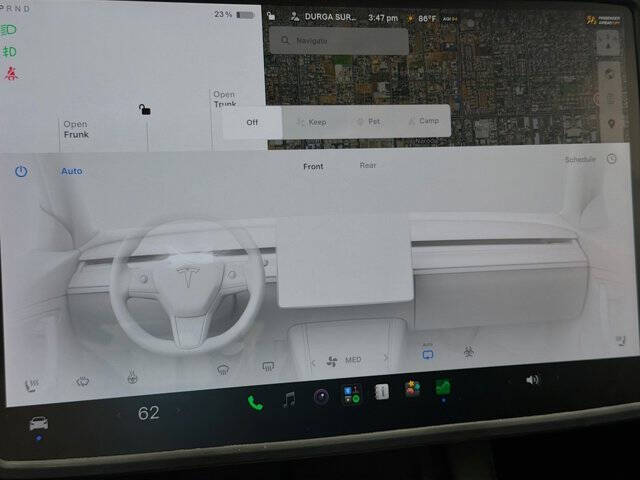Toggle the bioweapon defense biohazard icon
Screen dimensions: 640x480
click(469, 352)
